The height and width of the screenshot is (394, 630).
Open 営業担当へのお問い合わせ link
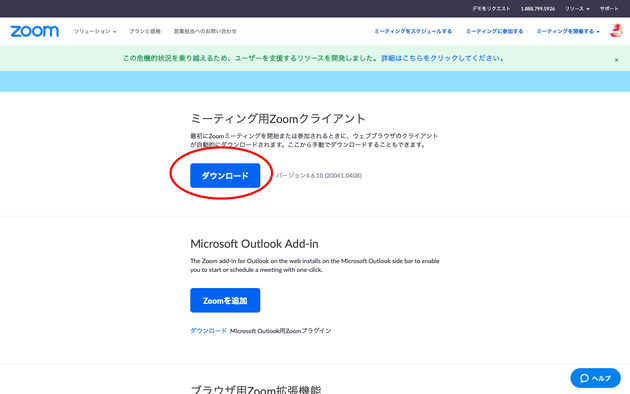(205, 31)
